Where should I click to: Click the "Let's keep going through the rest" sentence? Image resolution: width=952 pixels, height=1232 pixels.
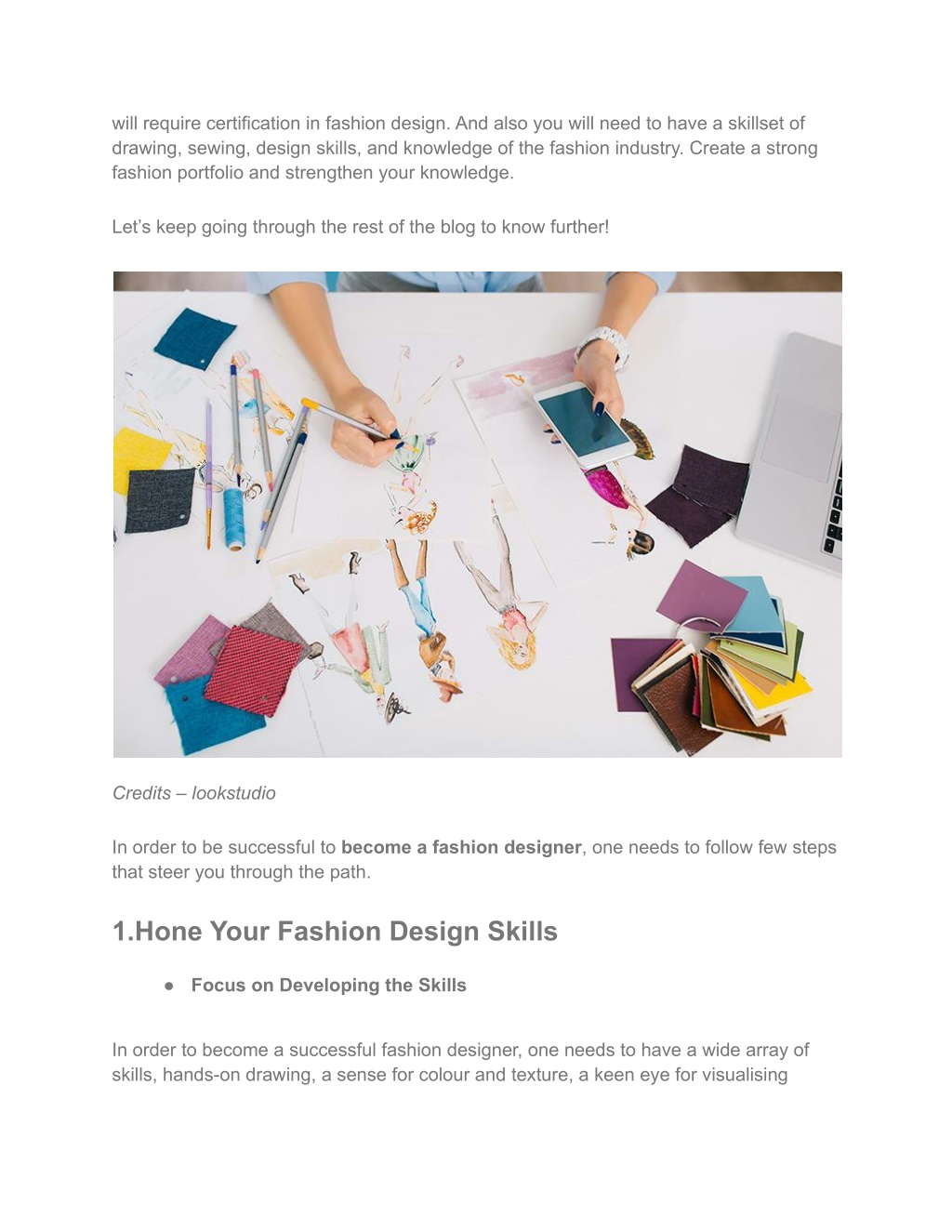click(x=361, y=227)
